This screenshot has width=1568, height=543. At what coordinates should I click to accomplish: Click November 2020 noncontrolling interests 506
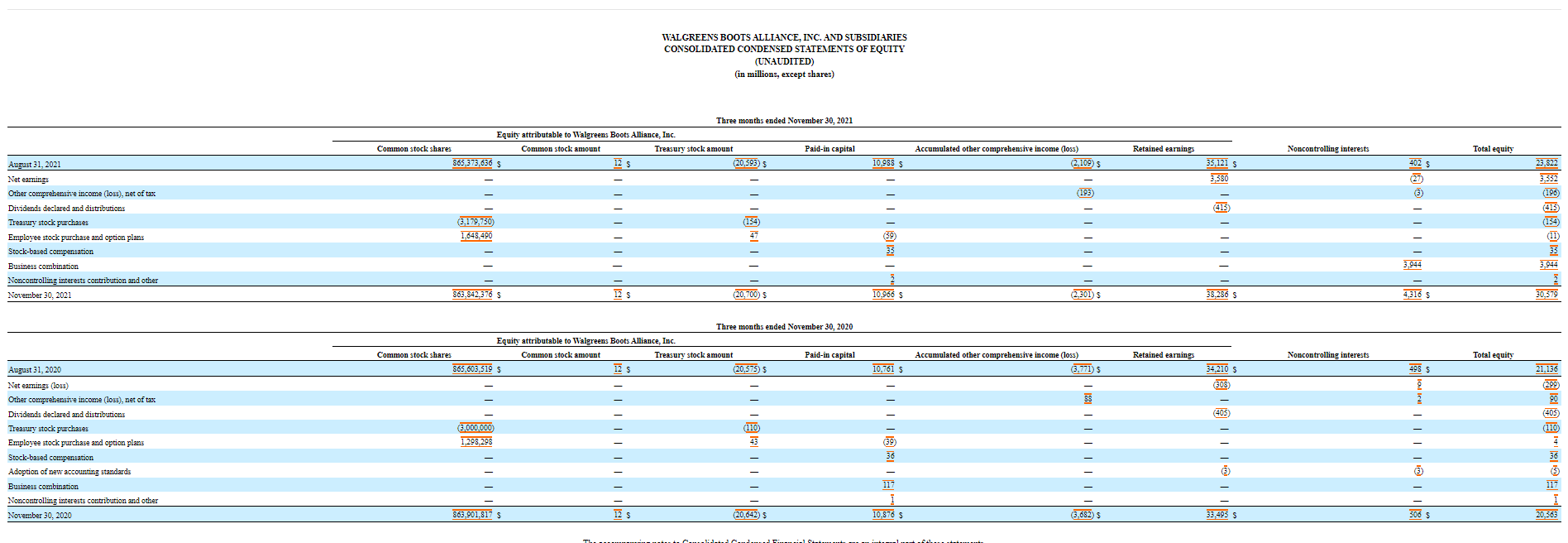1415,514
